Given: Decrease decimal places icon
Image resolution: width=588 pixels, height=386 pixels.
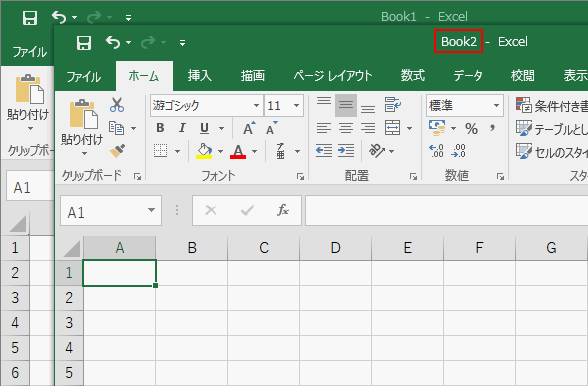Looking at the screenshot, I should click(x=459, y=151).
